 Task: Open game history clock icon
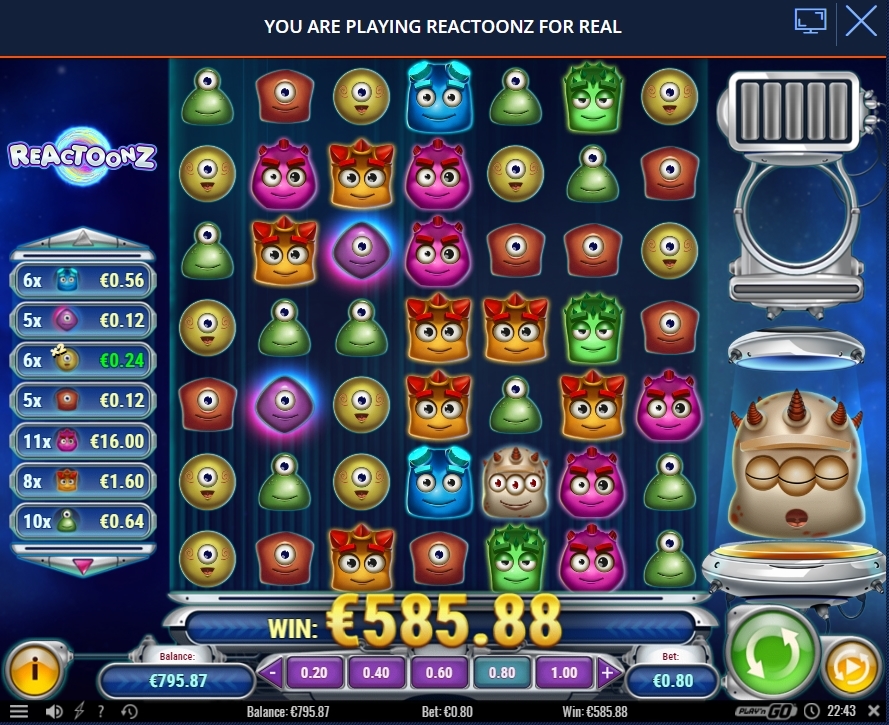tap(129, 711)
